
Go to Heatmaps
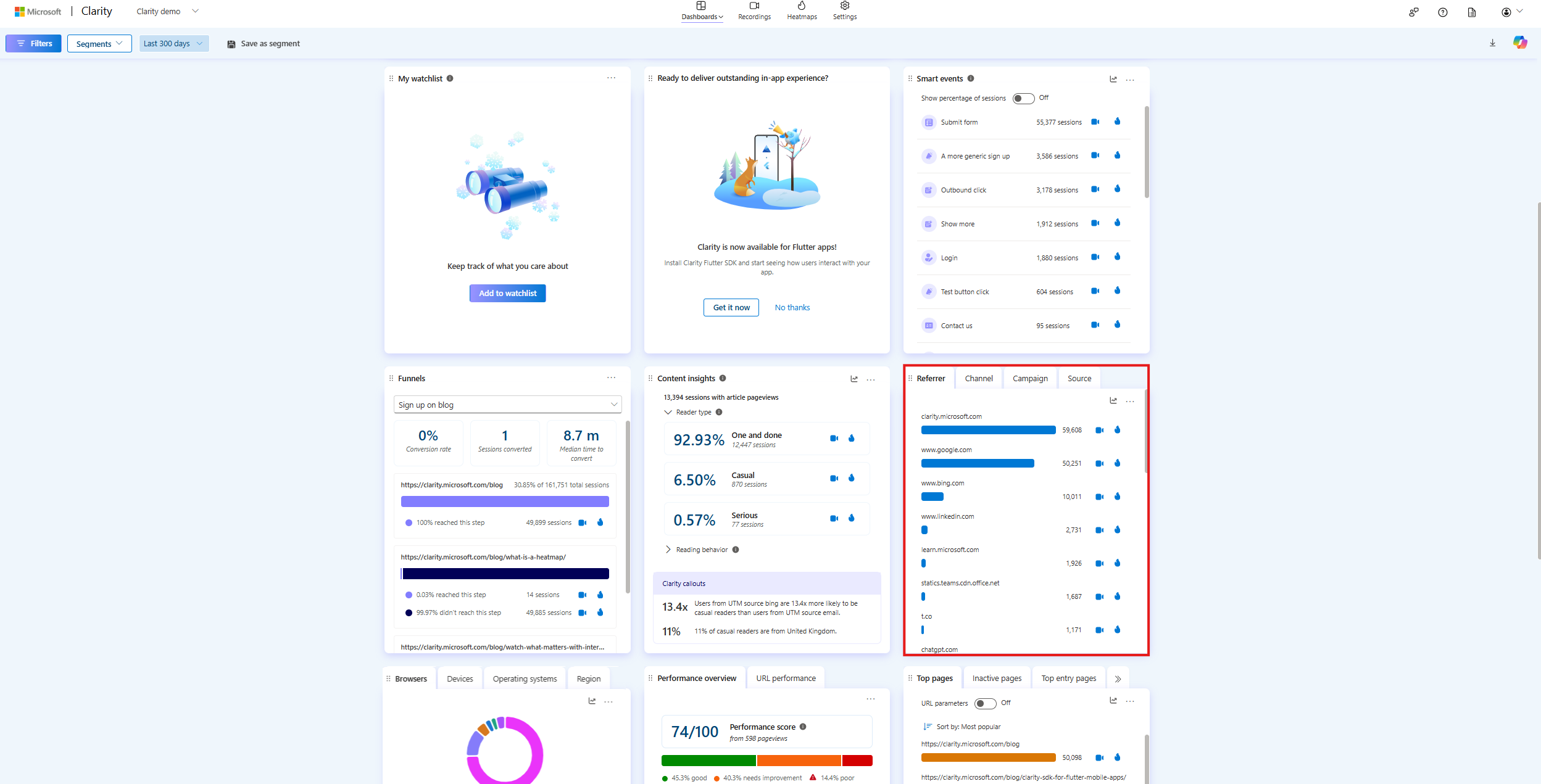pyautogui.click(x=802, y=11)
